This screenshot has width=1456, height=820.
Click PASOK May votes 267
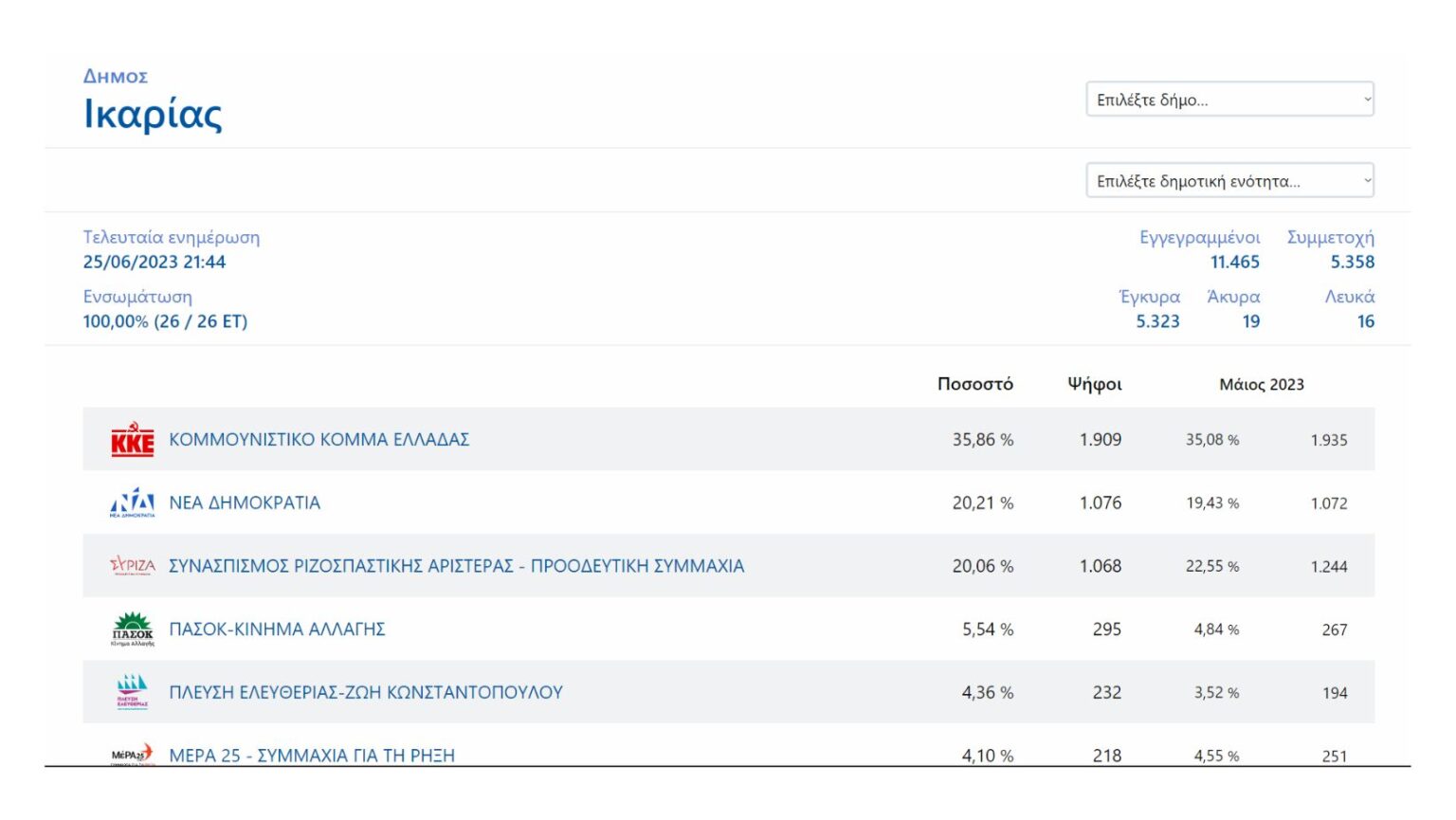point(1335,629)
